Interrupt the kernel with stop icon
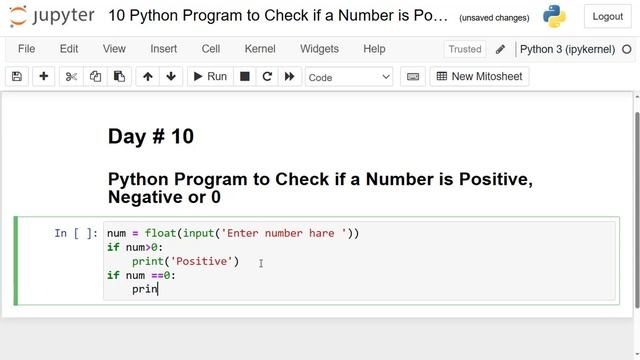Viewport: 640px width, 360px height. 244,76
